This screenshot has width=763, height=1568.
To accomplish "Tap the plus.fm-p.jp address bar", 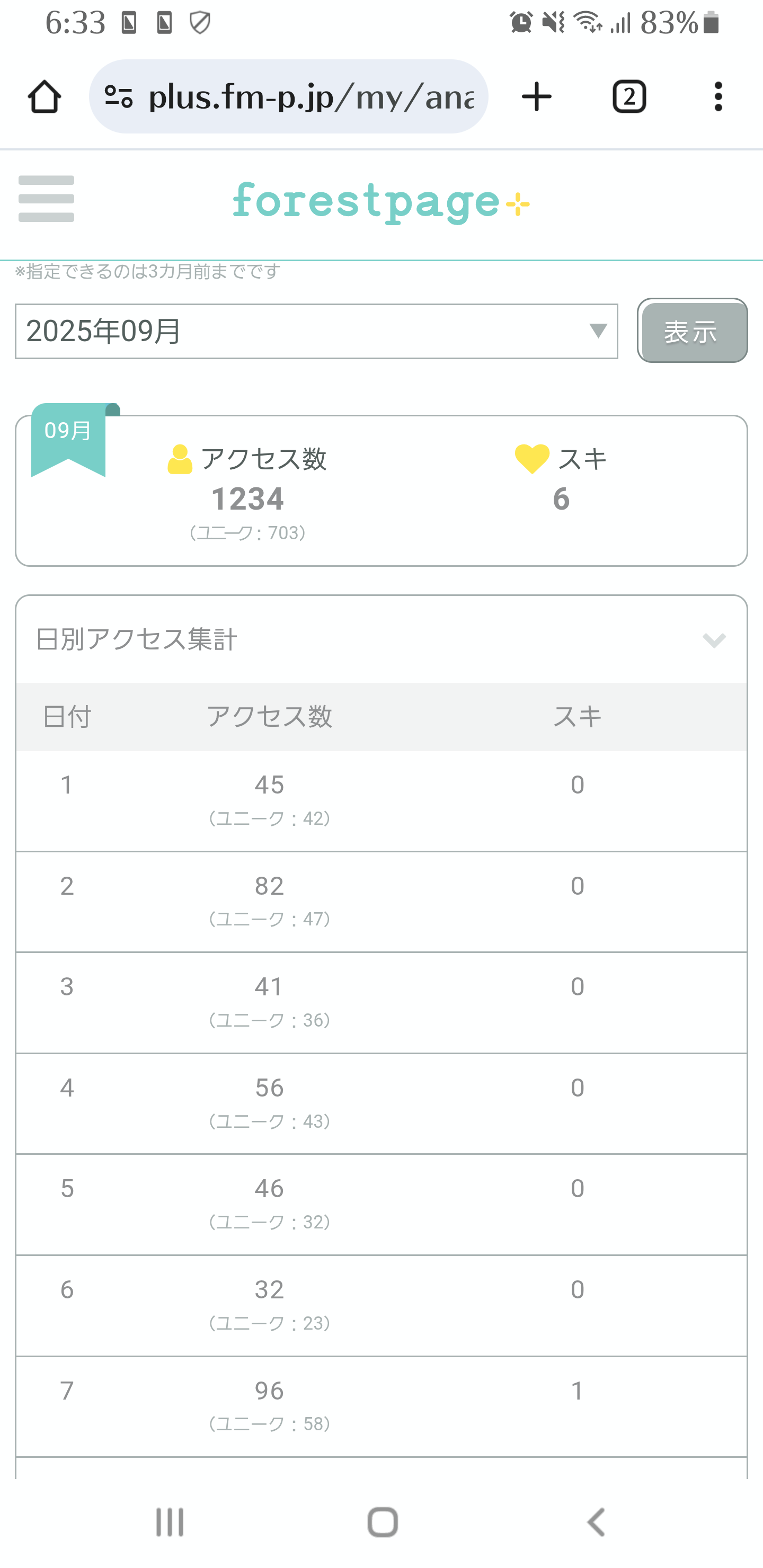I will 310,97.
